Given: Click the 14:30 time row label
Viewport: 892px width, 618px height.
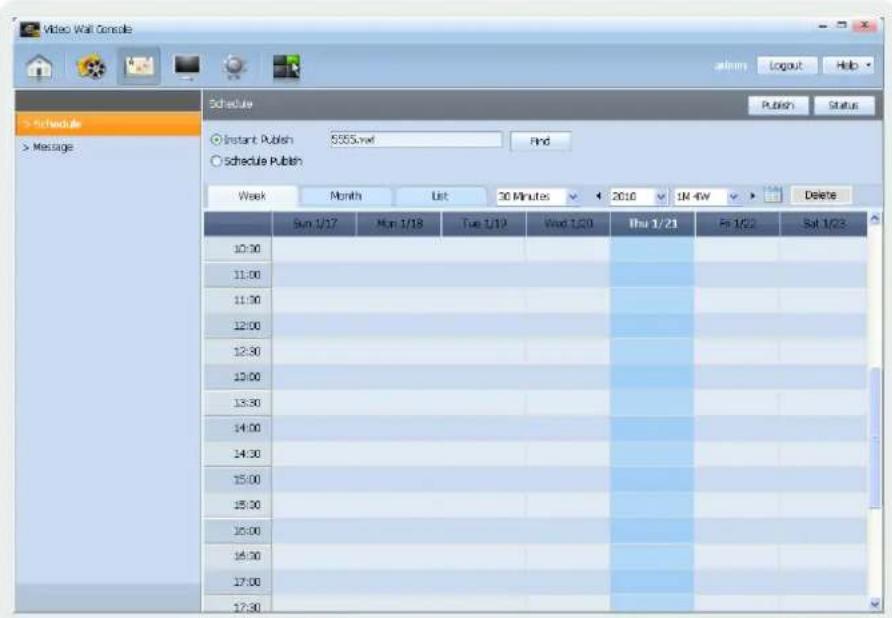Looking at the screenshot, I should click(x=238, y=454).
